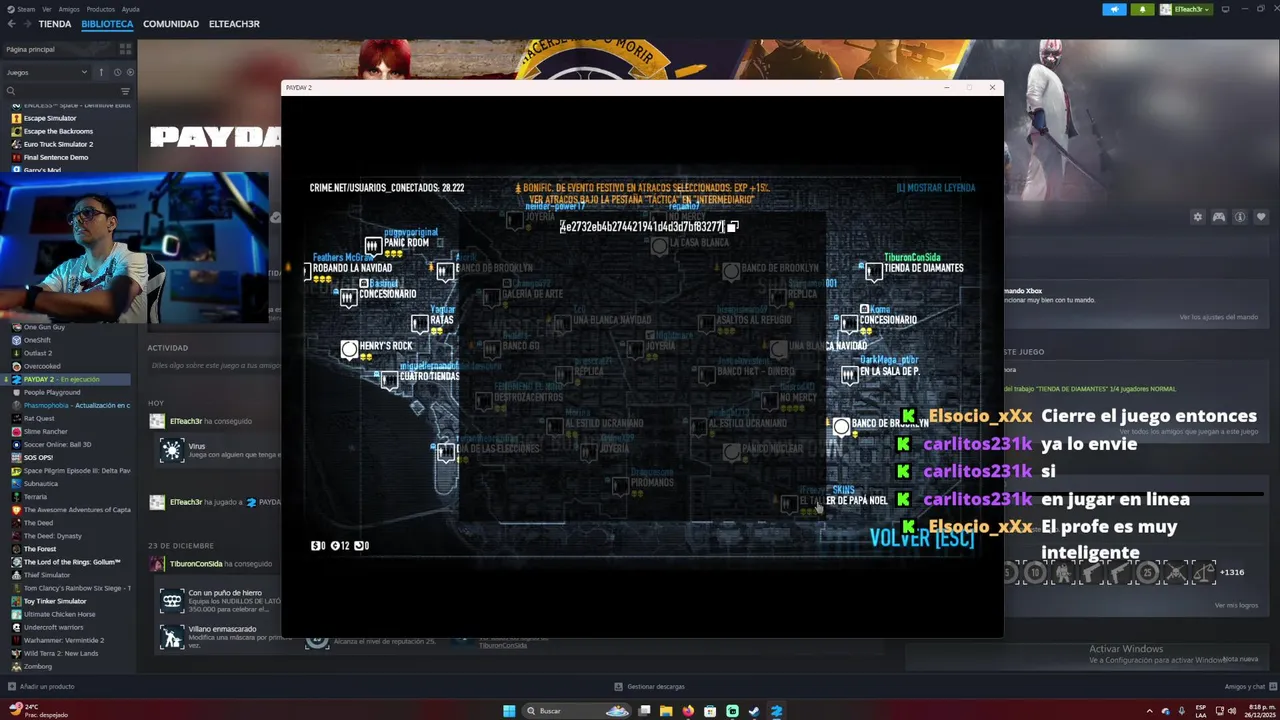Open Steam announcements megaphone button

(x=1114, y=9)
